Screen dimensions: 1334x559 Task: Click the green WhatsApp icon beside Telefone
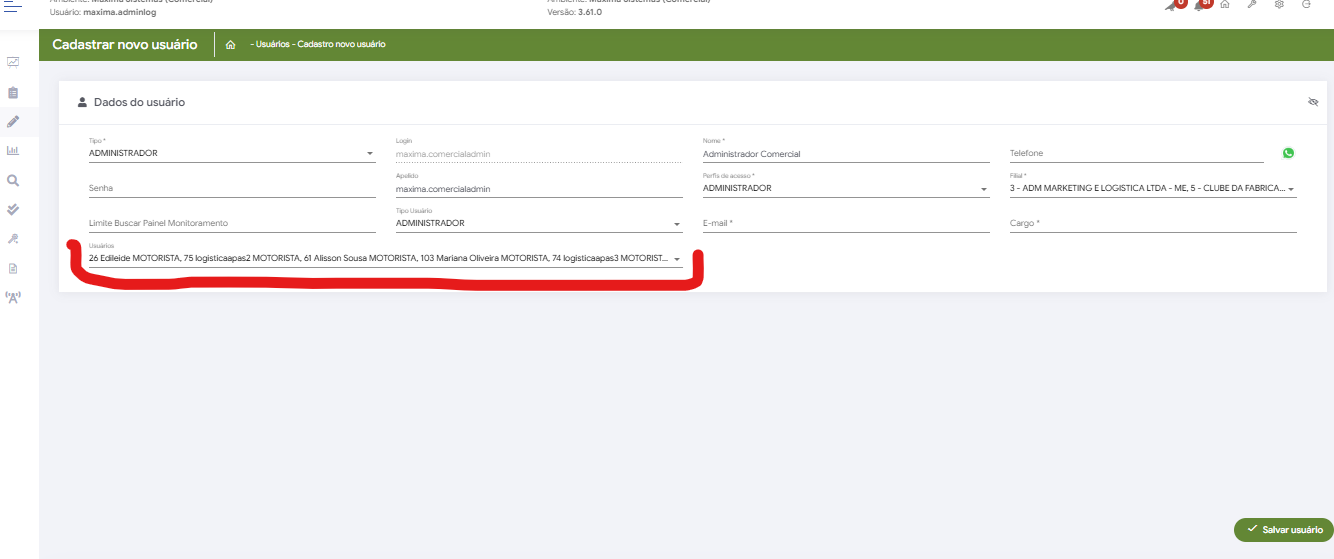click(1288, 153)
